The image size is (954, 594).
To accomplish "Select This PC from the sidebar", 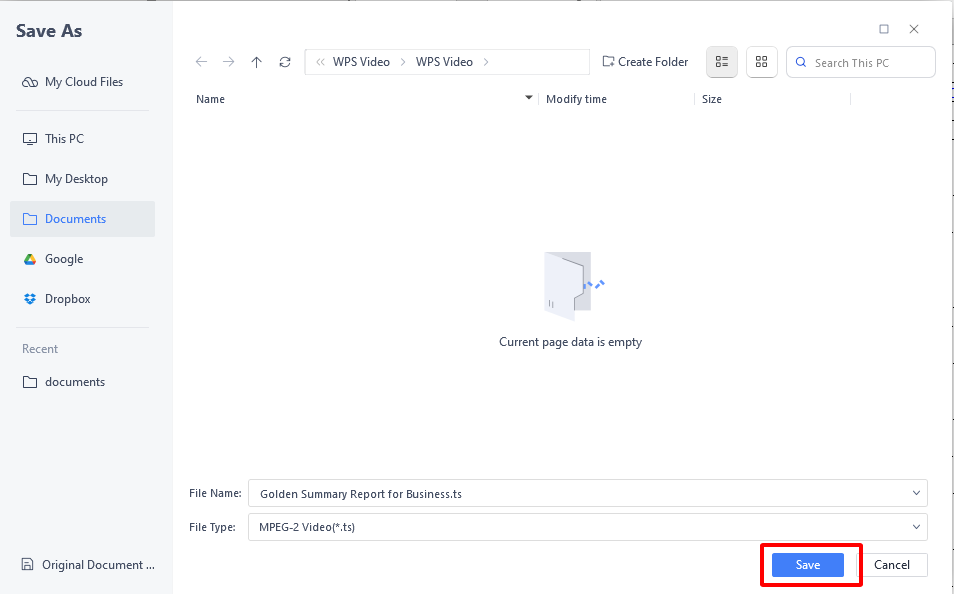I will tap(64, 138).
